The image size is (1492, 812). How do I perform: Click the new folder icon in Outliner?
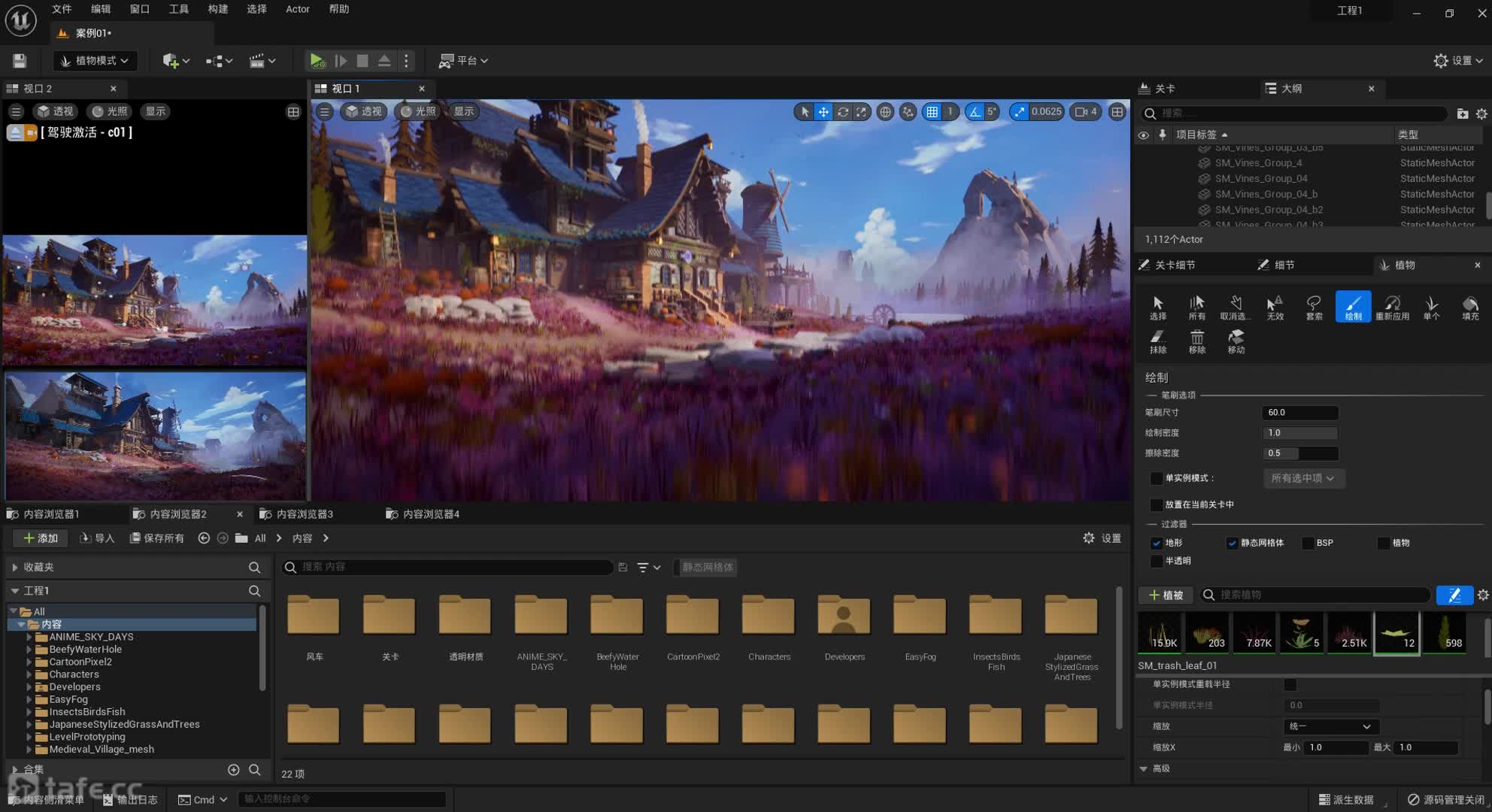click(x=1462, y=114)
